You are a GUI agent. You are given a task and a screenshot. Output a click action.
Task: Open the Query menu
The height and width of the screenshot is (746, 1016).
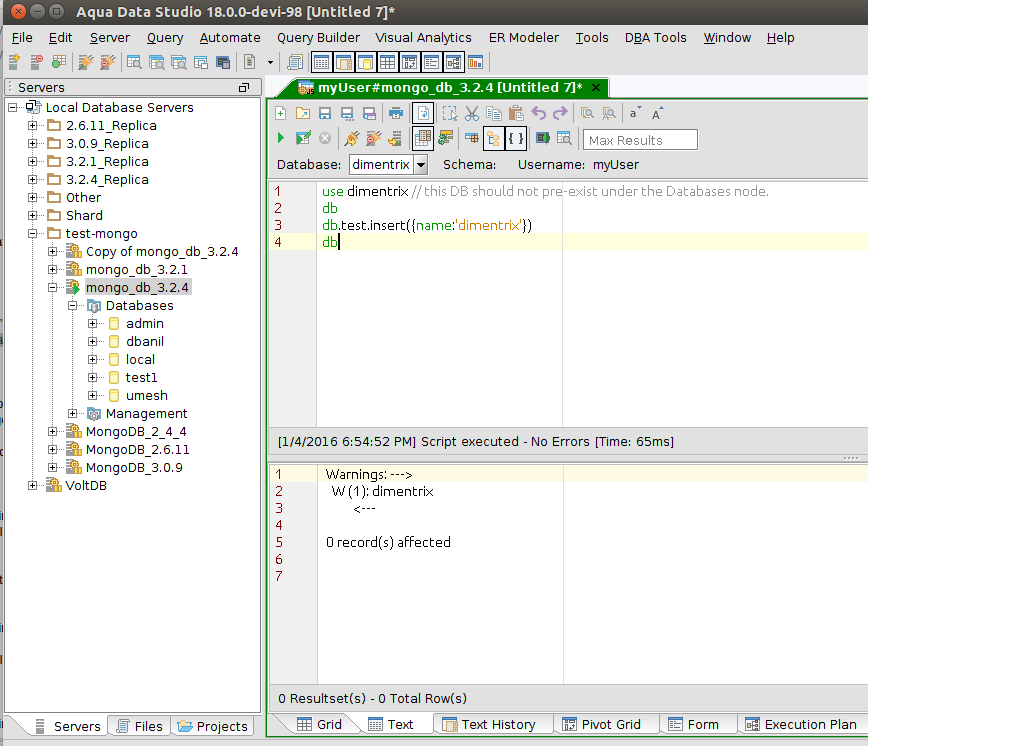click(x=165, y=38)
